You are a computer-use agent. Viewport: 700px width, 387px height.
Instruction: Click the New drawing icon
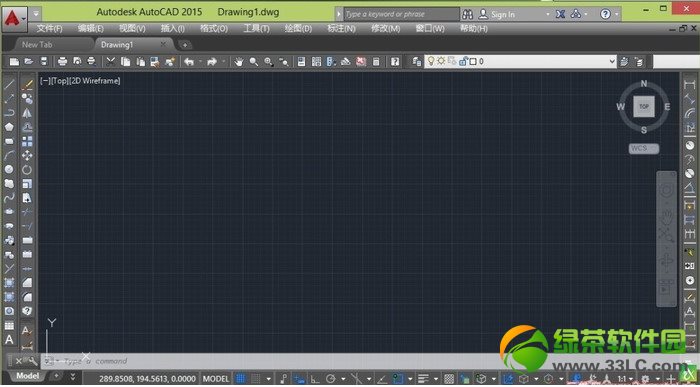15,62
